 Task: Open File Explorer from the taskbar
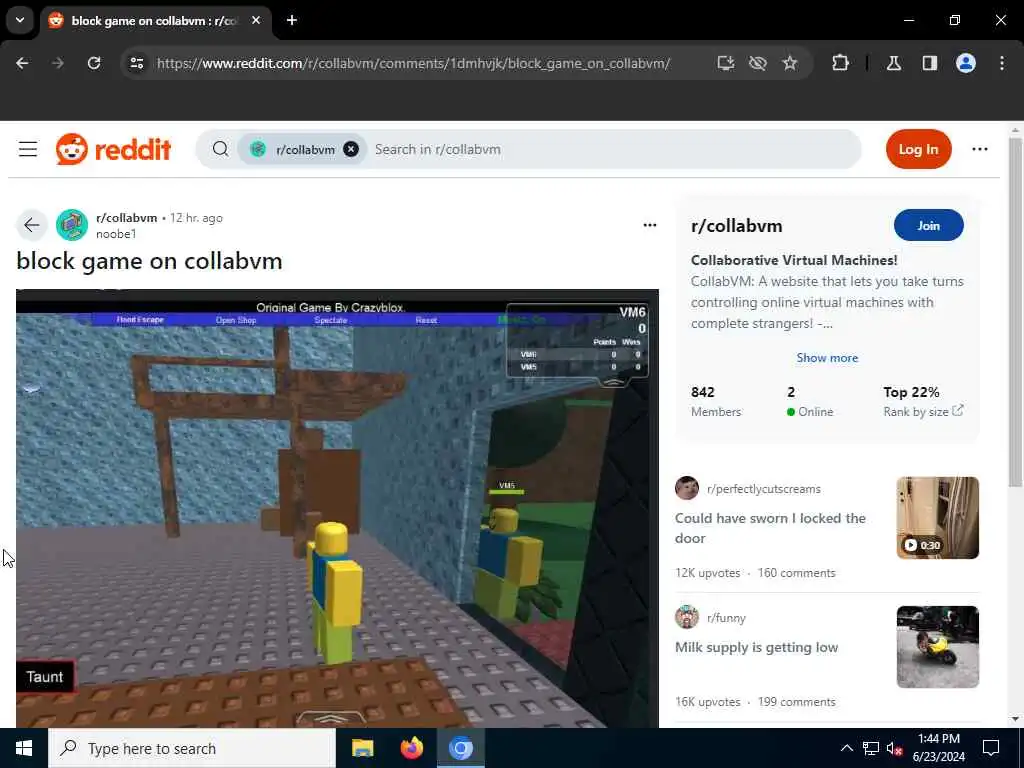pyautogui.click(x=362, y=748)
